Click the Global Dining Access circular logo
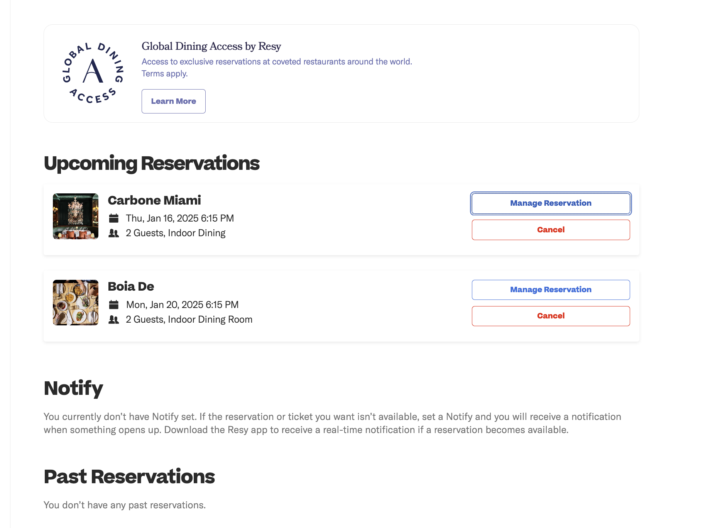The image size is (720, 528). (93, 73)
